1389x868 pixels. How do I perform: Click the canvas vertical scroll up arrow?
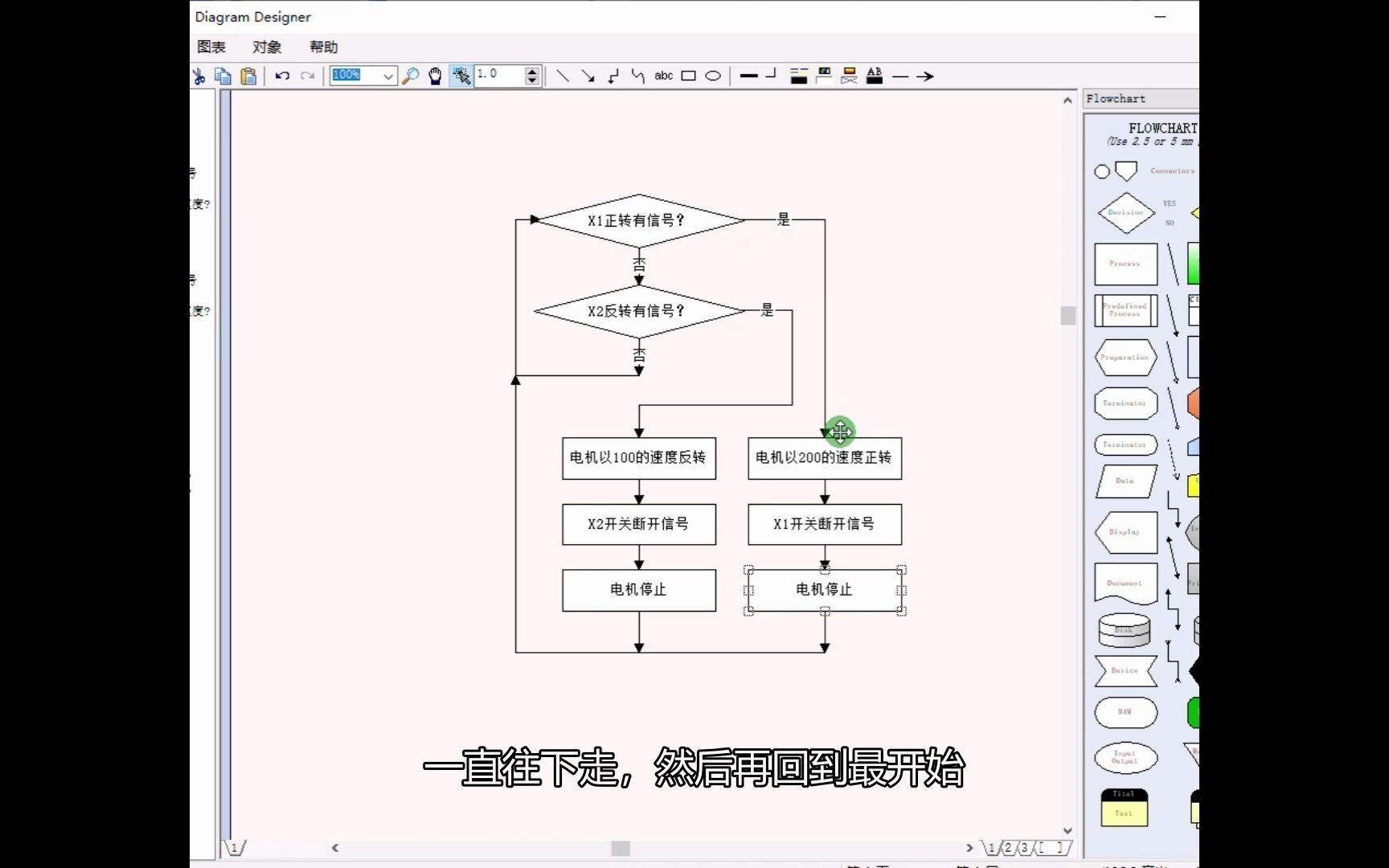[1067, 100]
